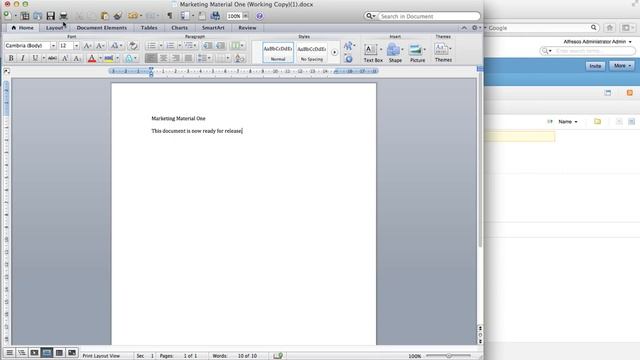Open the Review ribbon tab
The image size is (640, 360).
[x=247, y=28]
